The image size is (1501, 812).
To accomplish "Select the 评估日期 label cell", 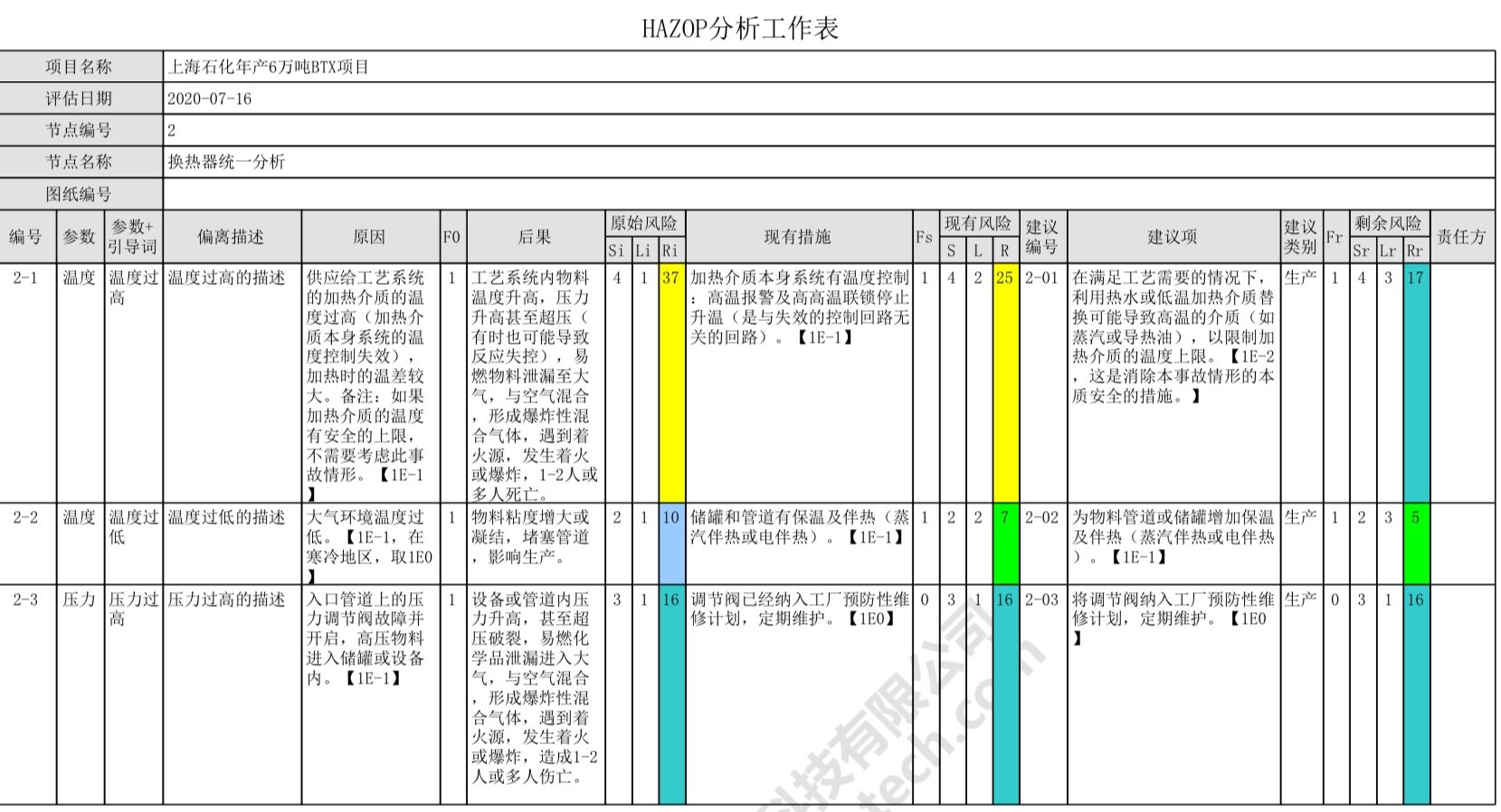I will 81,99.
